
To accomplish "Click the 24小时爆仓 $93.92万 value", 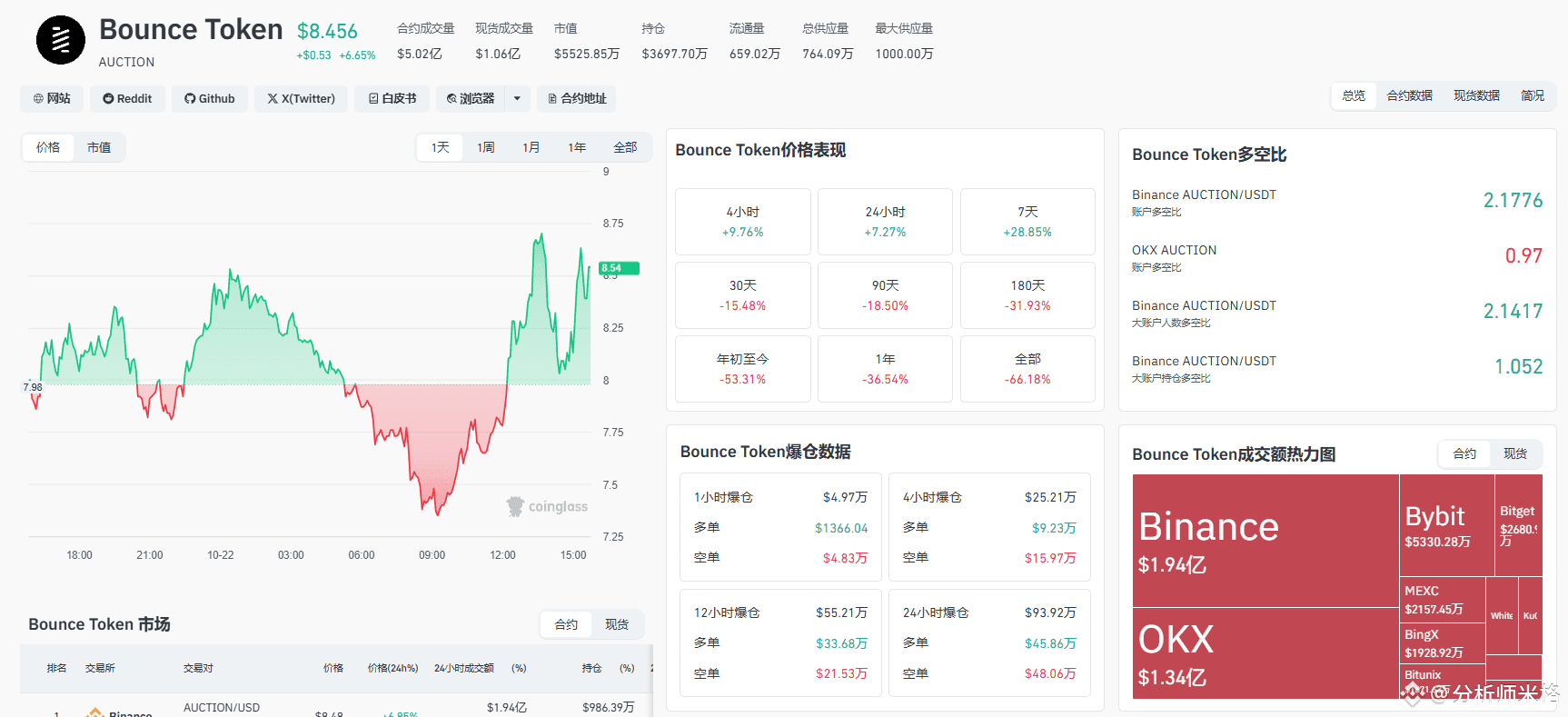I will click(x=1050, y=612).
